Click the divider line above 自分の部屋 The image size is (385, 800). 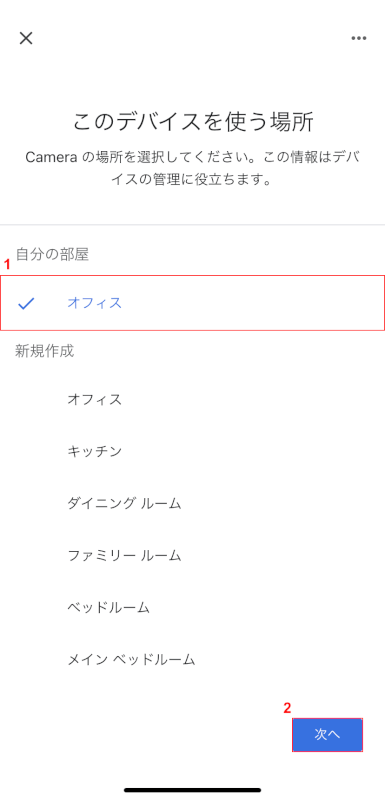(x=192, y=224)
